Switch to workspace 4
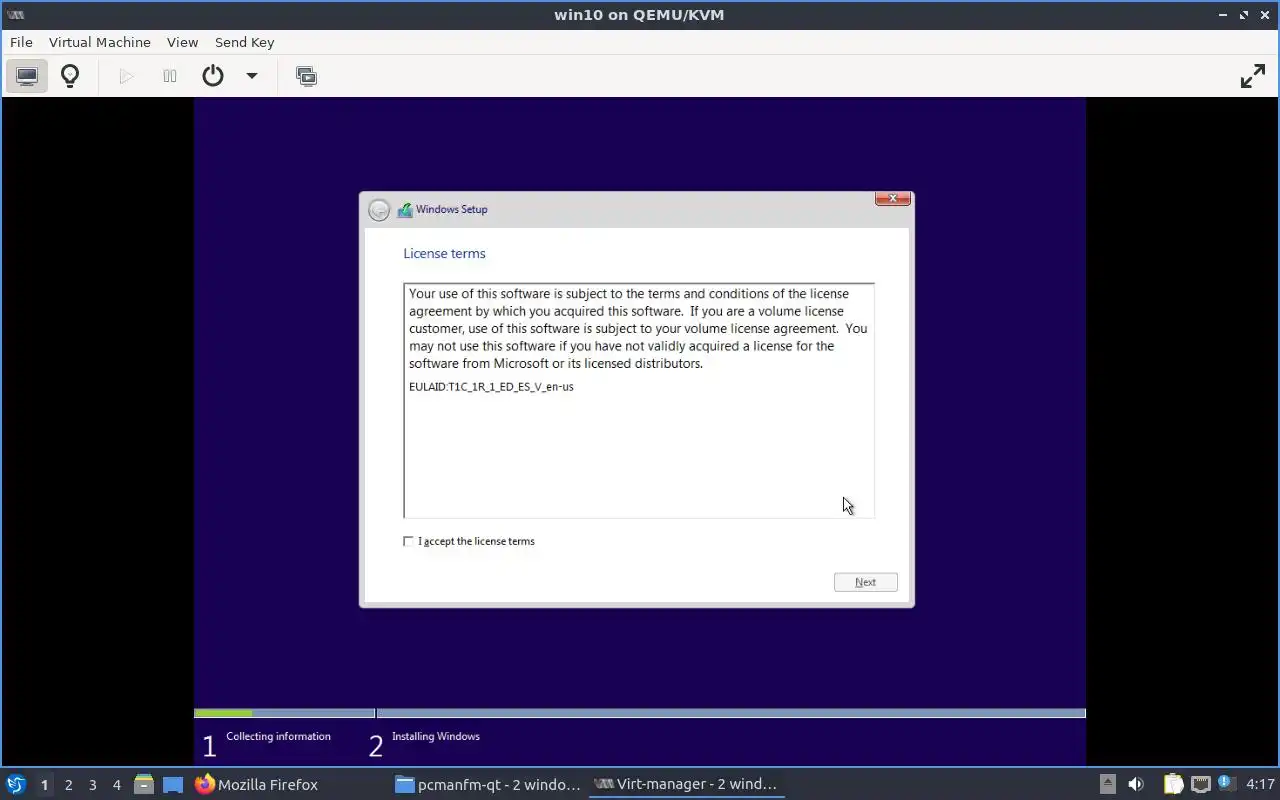 [x=116, y=785]
